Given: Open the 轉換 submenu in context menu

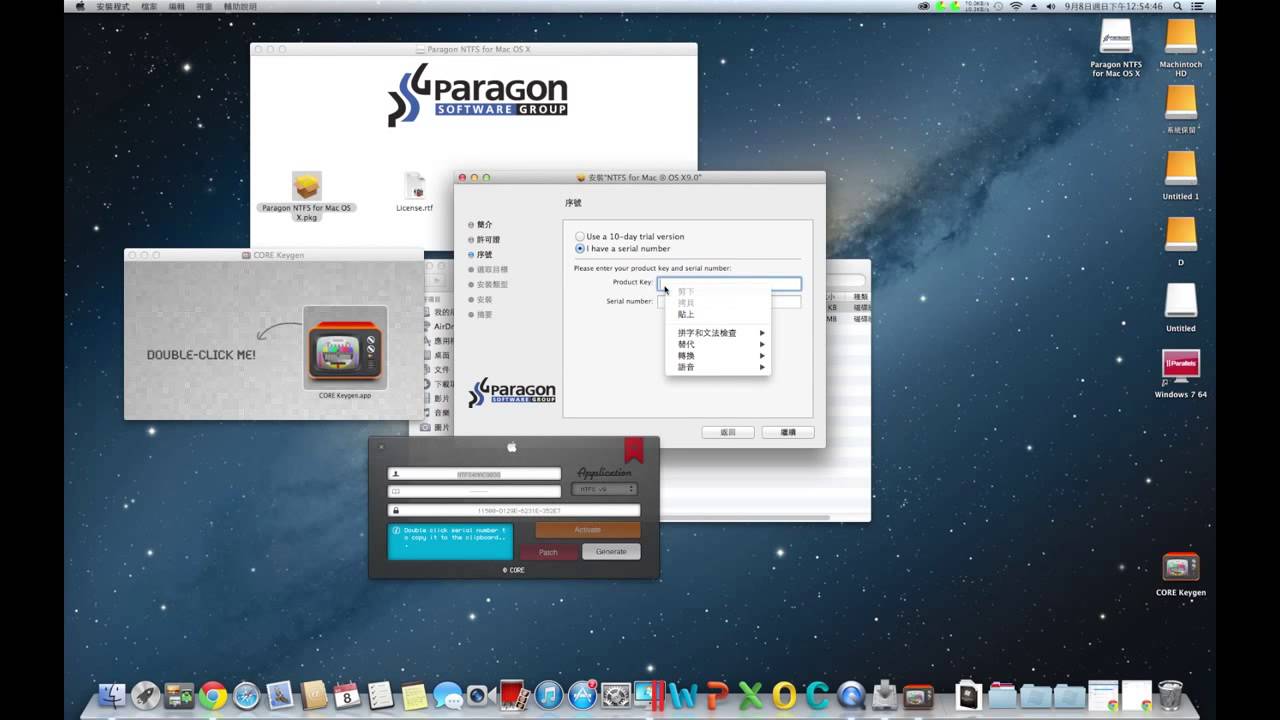Looking at the screenshot, I should (x=717, y=356).
